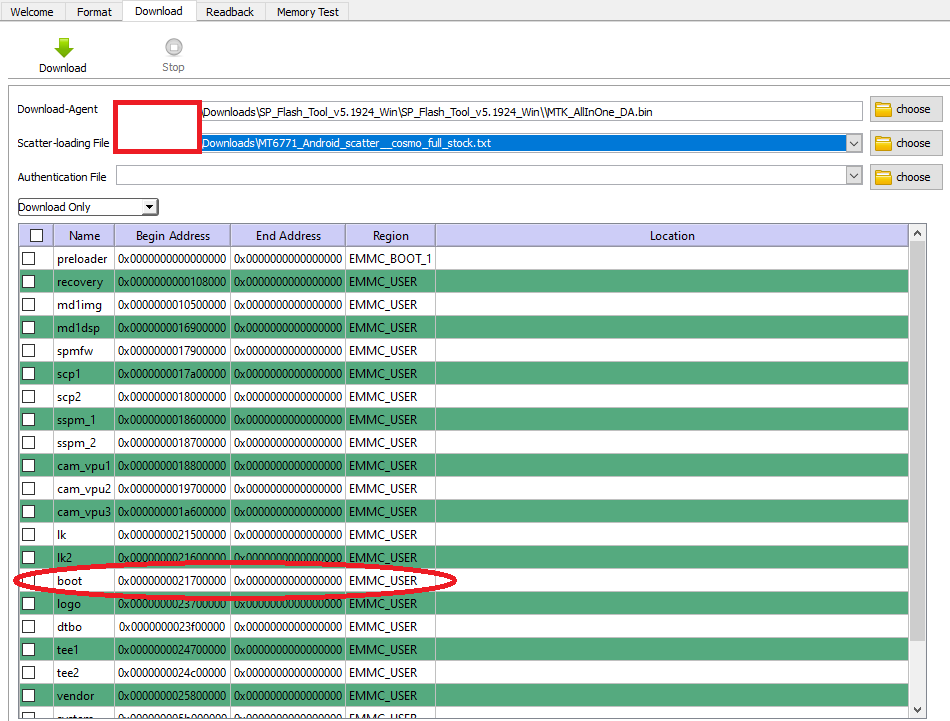Click the Download-Agent file path field
This screenshot has height=721, width=950.
(x=530, y=111)
